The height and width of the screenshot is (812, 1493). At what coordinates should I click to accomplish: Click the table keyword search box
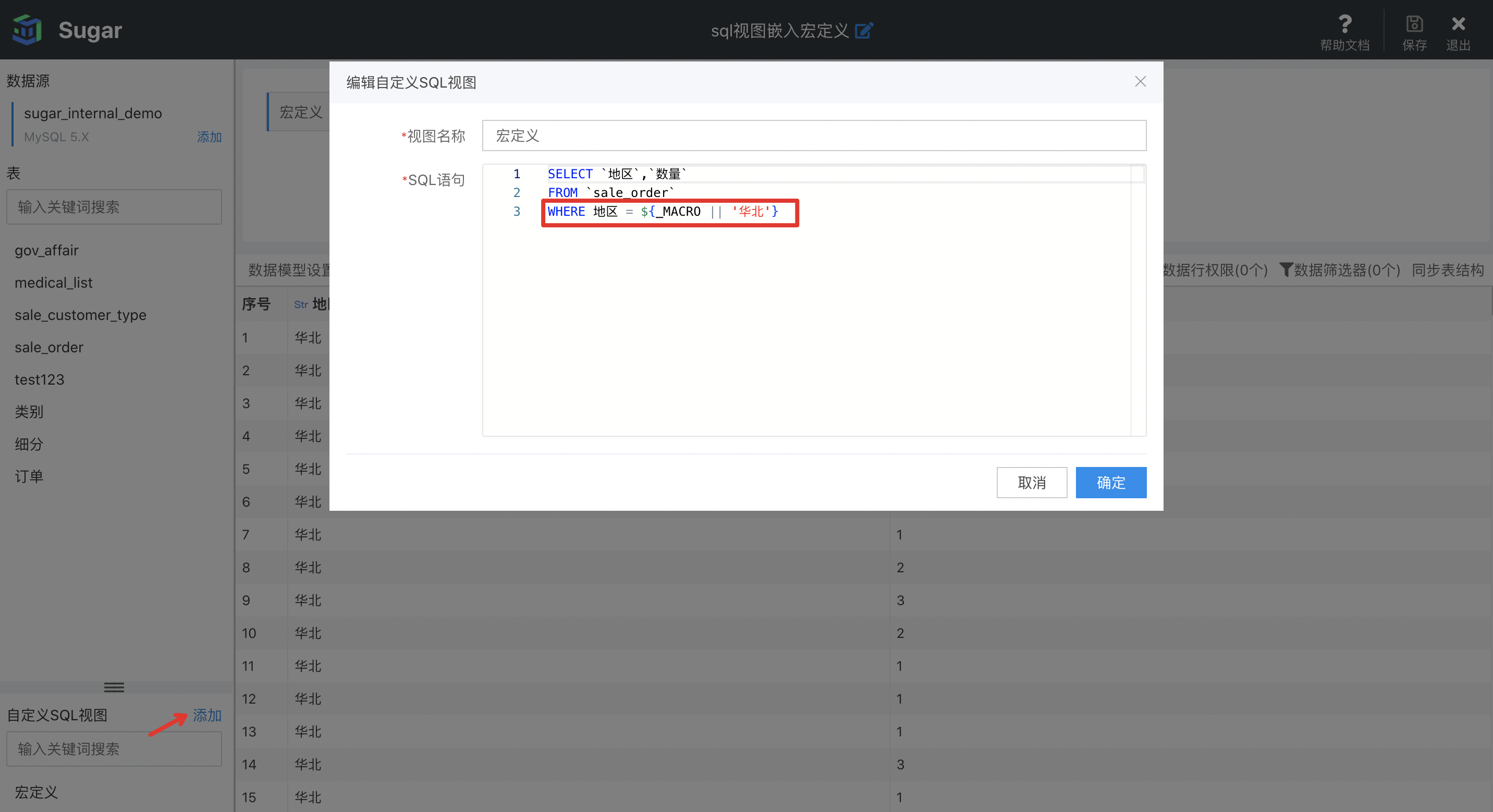[114, 207]
